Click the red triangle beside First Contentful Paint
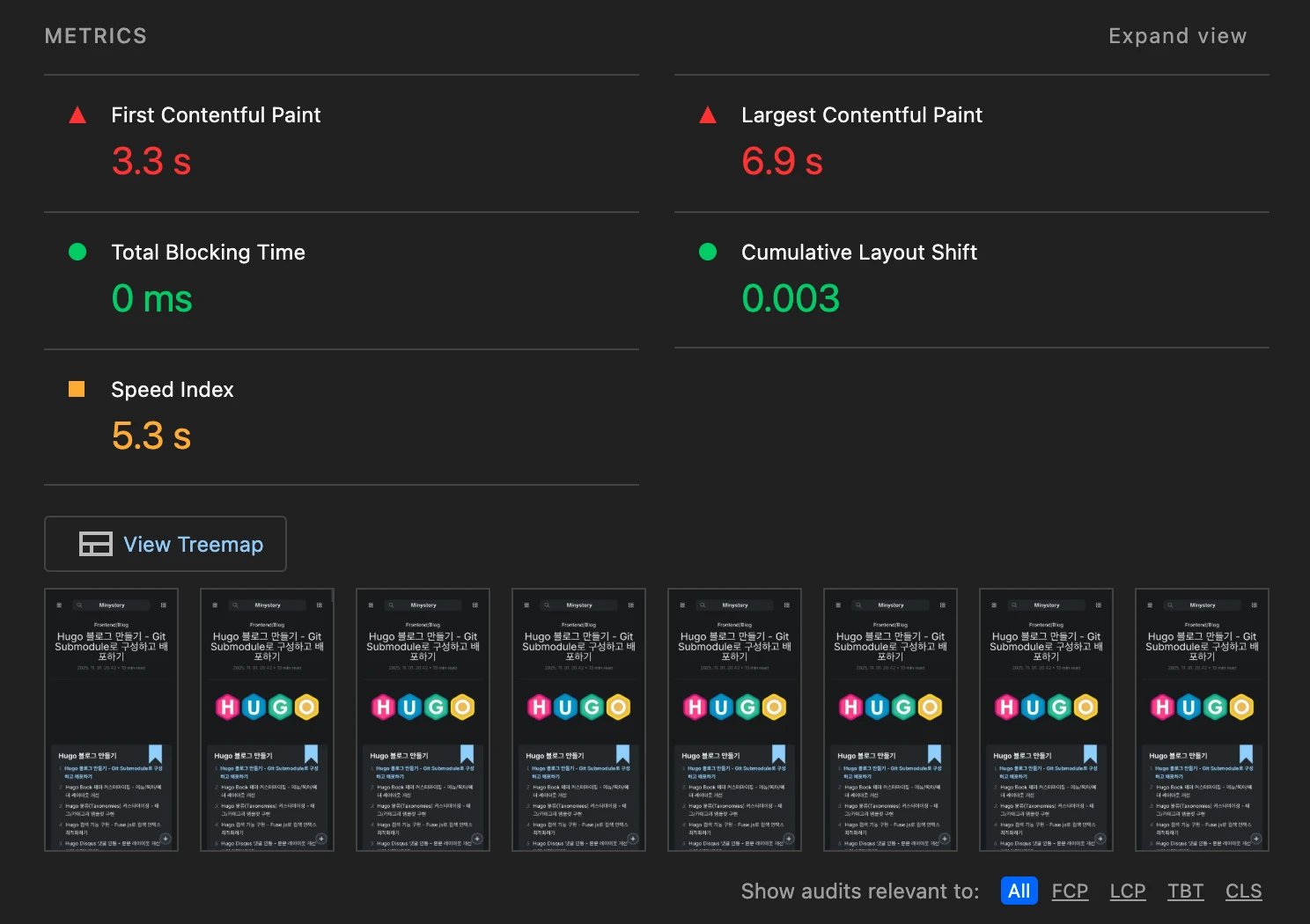The width and height of the screenshot is (1310, 924). 77,115
